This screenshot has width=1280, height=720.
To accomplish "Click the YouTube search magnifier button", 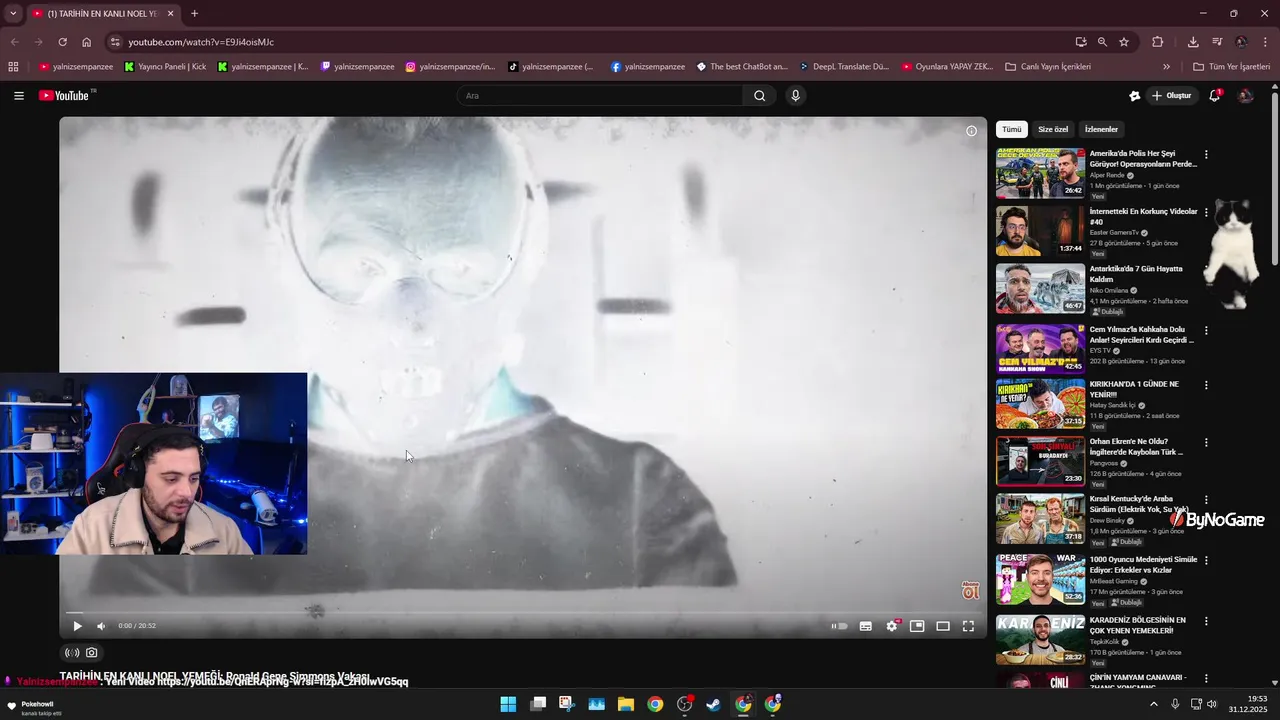I will coord(760,96).
